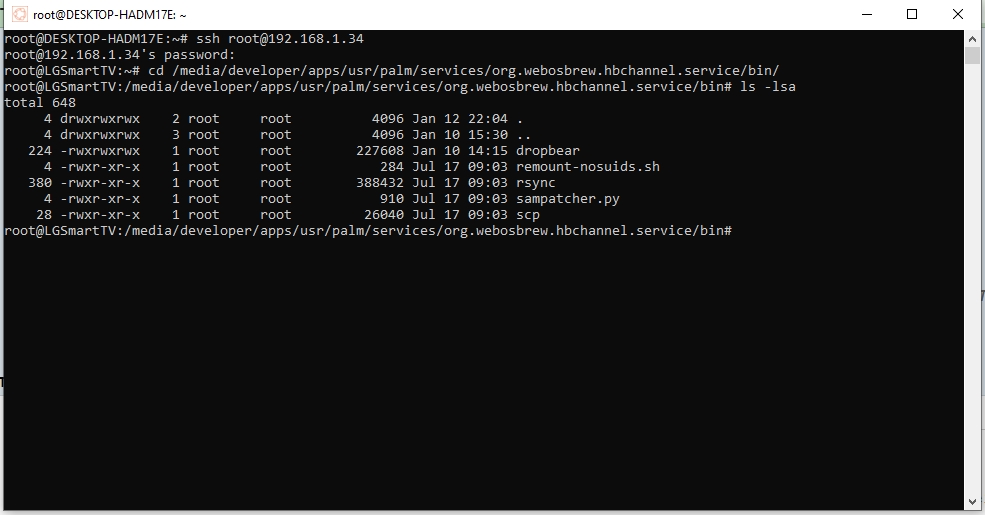This screenshot has height=515, width=985.
Task: Minimize the terminal window
Action: (x=865, y=15)
